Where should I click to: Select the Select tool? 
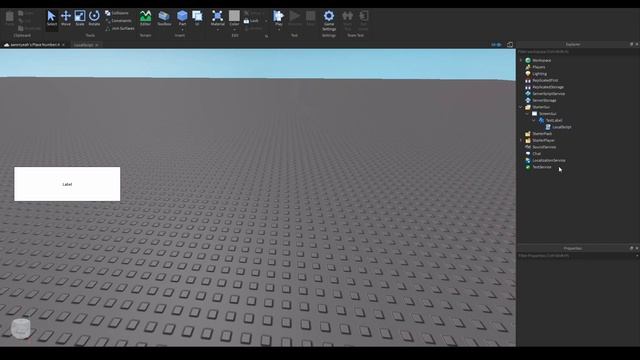pos(51,18)
